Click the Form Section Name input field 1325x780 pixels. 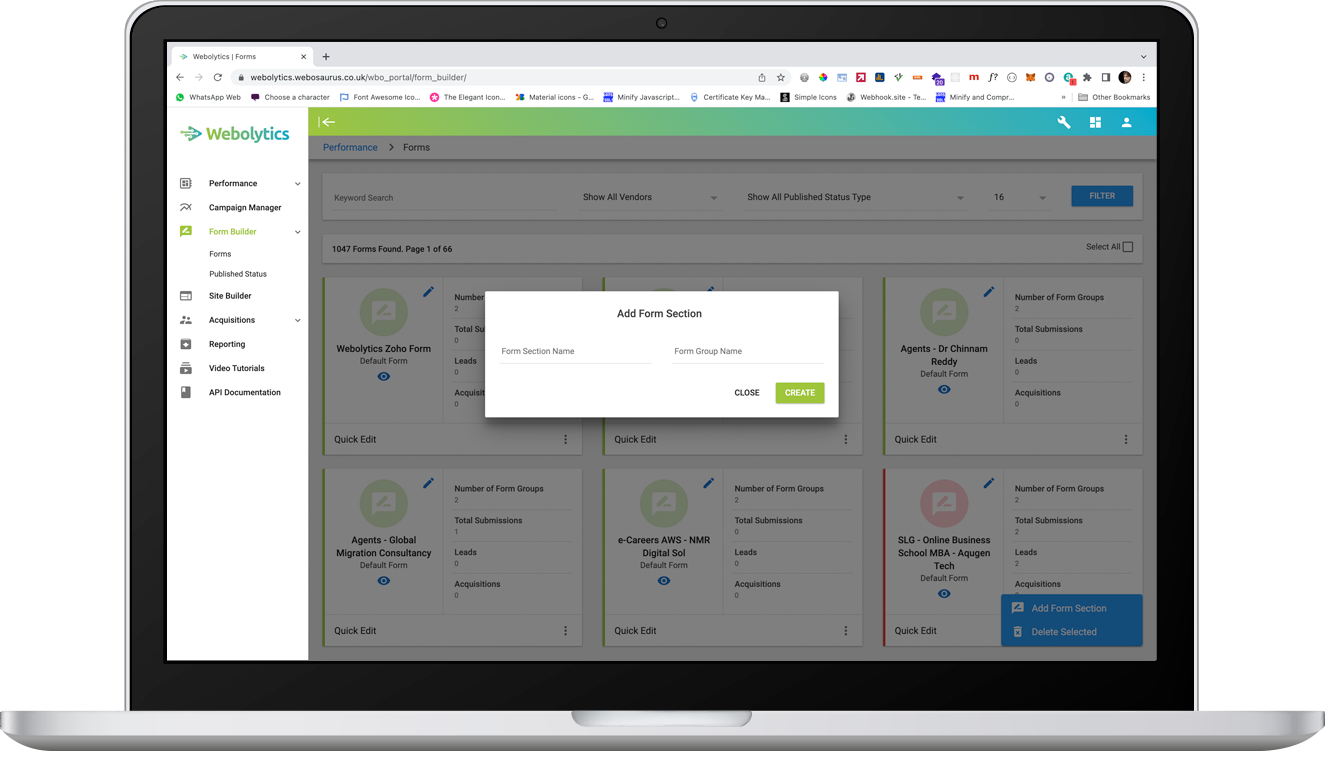tap(575, 352)
